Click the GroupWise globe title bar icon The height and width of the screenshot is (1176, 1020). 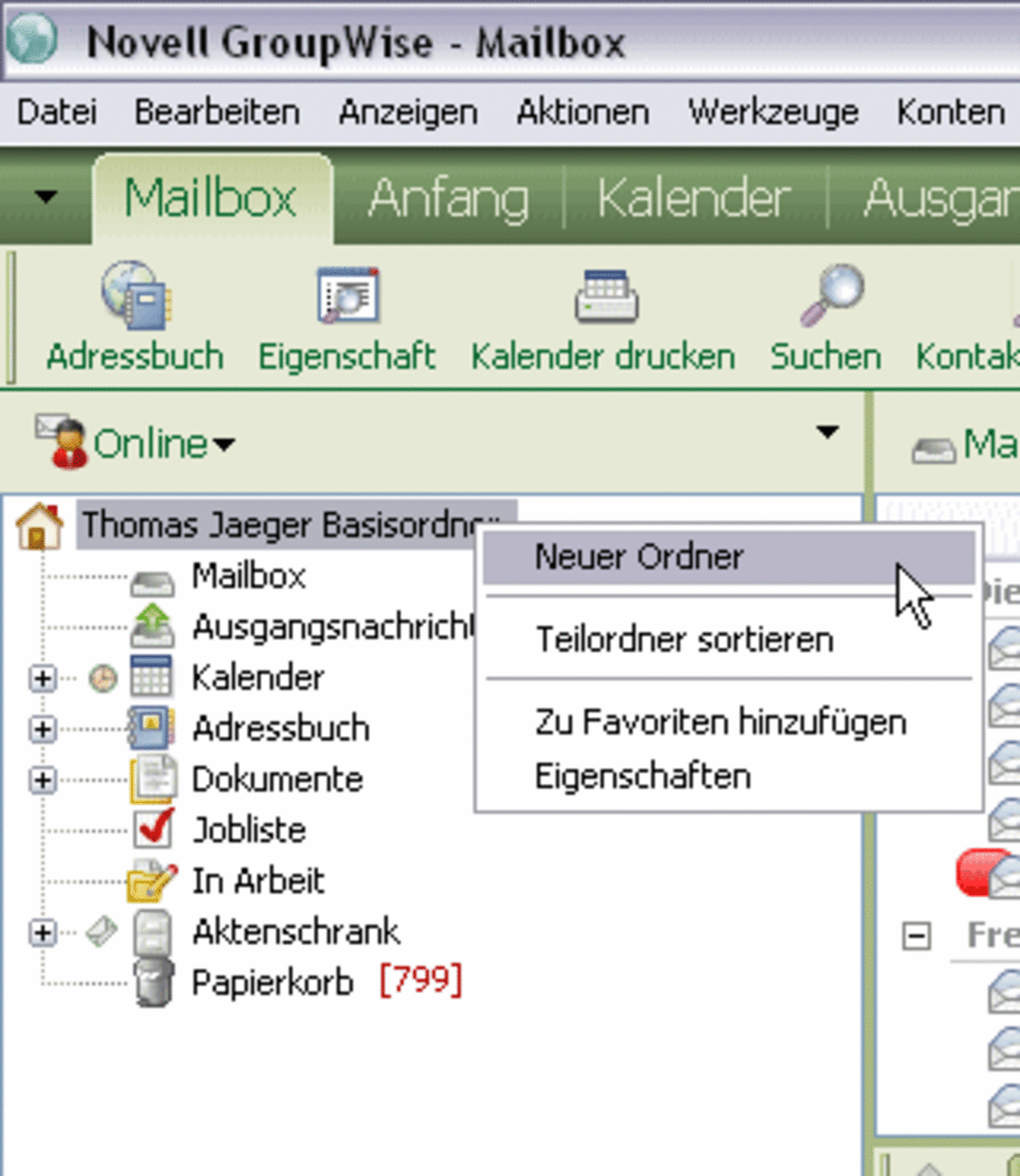[x=32, y=38]
